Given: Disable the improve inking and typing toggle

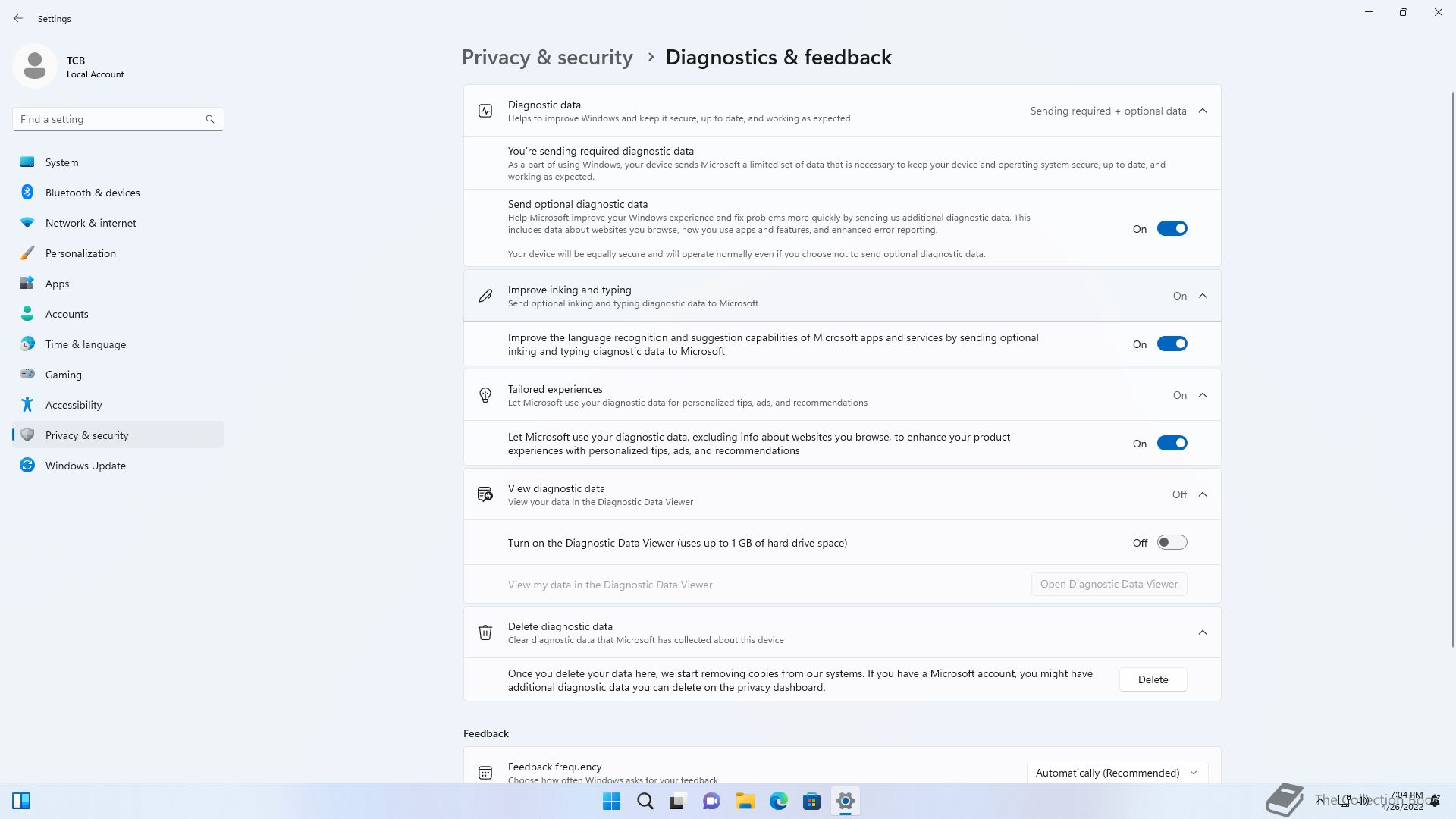Looking at the screenshot, I should click(x=1172, y=344).
